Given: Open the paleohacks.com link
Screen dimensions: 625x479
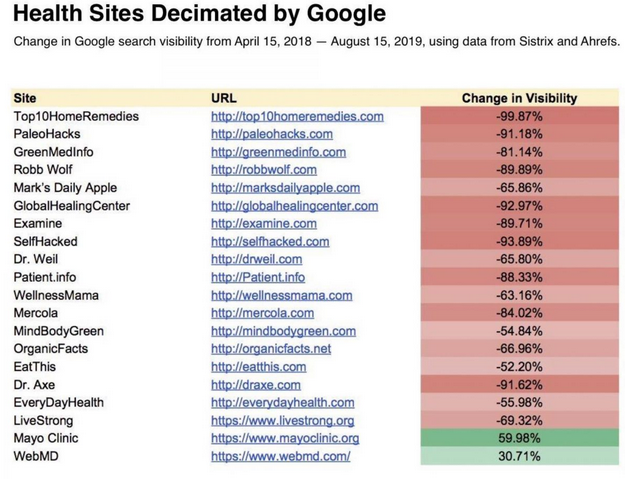Looking at the screenshot, I should point(272,134).
